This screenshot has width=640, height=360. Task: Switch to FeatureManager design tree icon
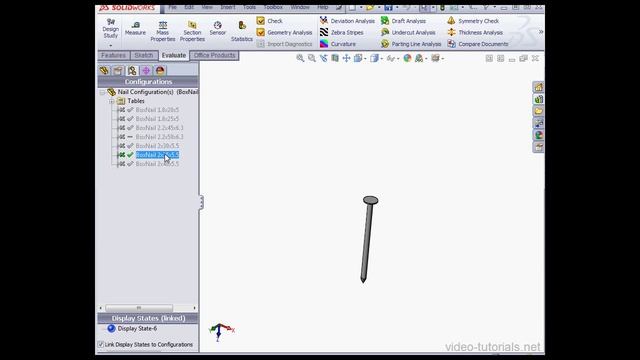click(x=104, y=71)
